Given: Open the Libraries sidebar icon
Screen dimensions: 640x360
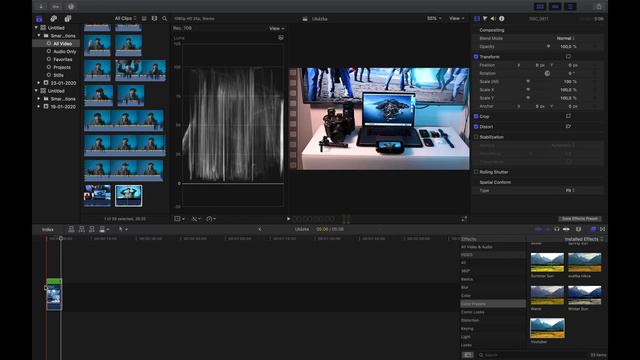Looking at the screenshot, I should tap(39, 19).
